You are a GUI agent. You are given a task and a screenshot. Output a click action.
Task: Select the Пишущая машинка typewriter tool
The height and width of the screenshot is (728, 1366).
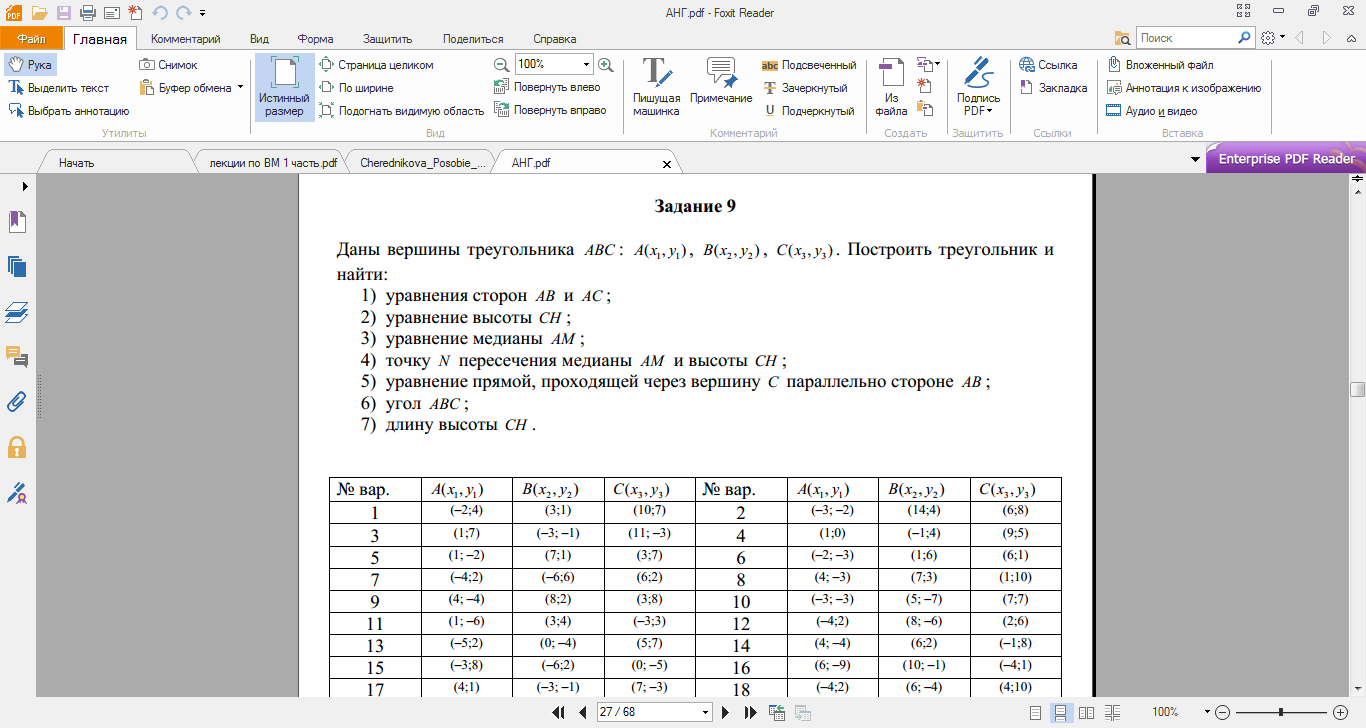(x=656, y=88)
